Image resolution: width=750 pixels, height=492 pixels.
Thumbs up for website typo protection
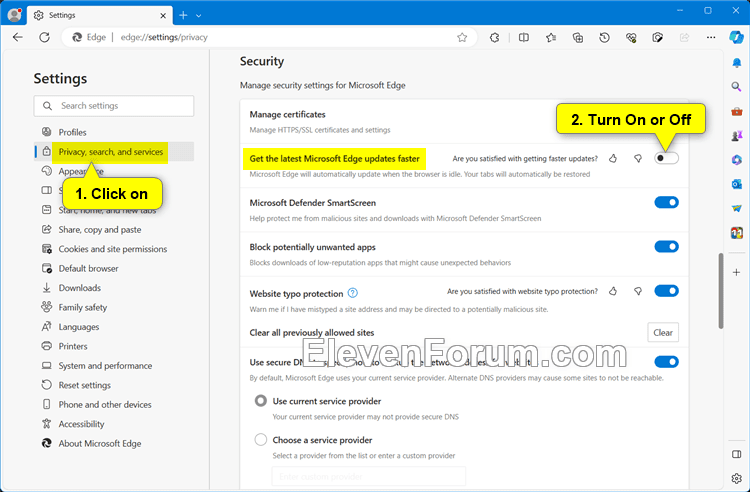click(613, 291)
